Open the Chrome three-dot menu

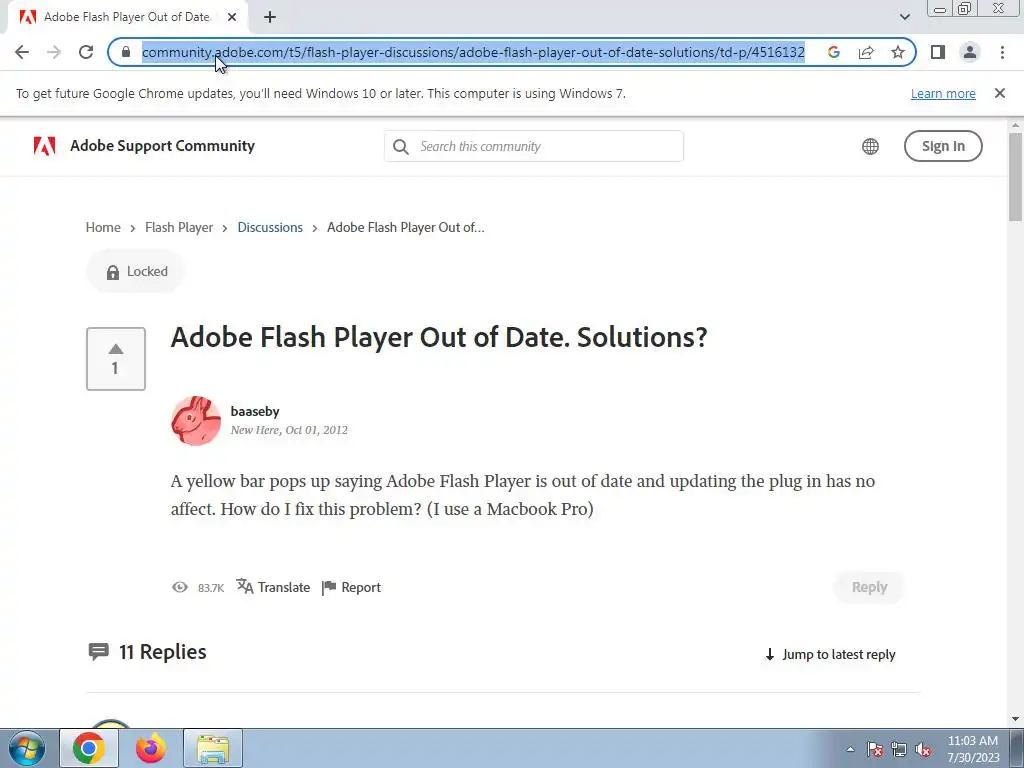tap(1002, 52)
